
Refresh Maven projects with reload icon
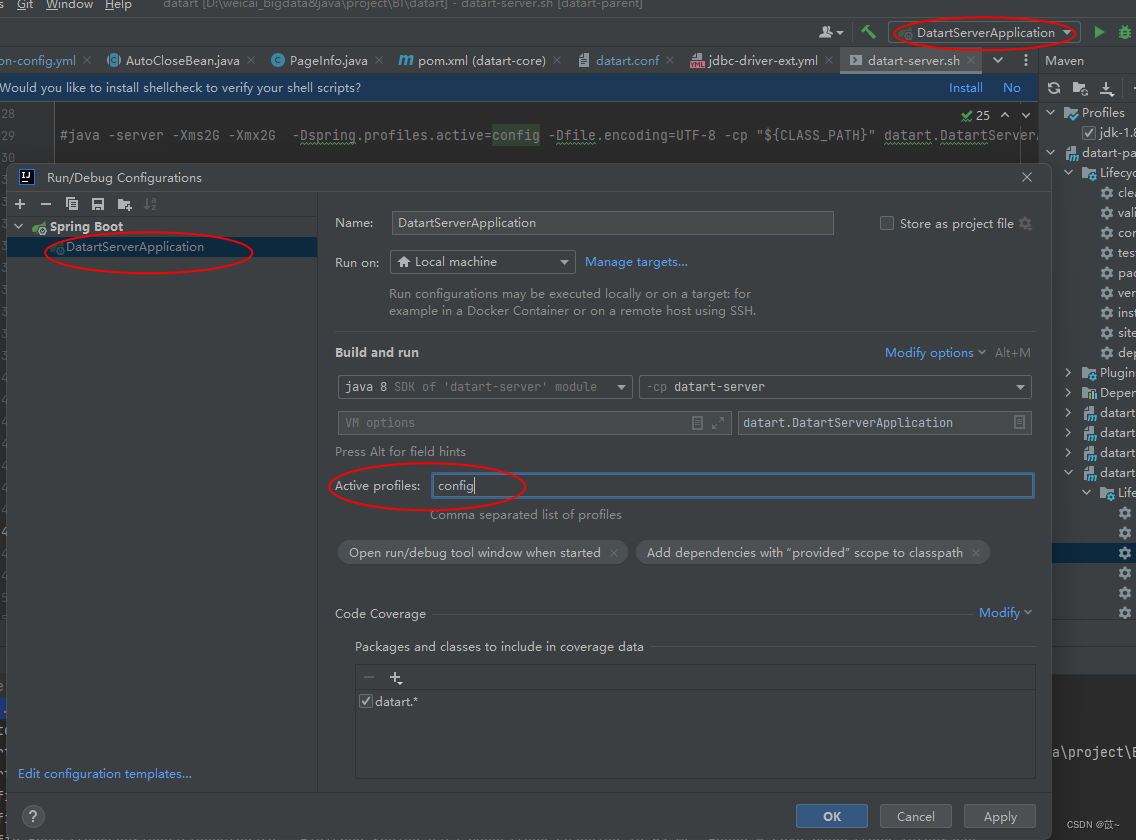click(x=1053, y=89)
